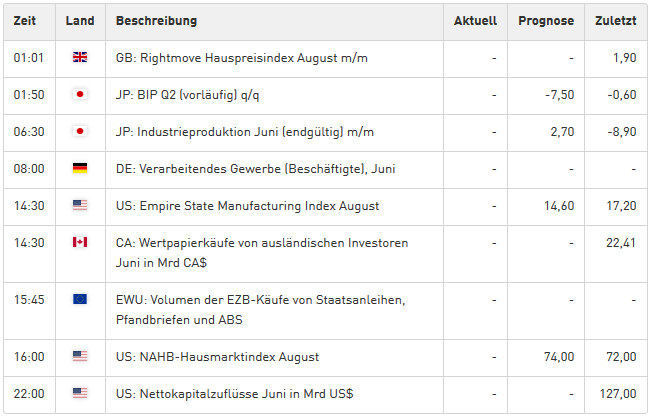
Task: Select the Canadian flag icon at 14:30
Action: pos(80,242)
